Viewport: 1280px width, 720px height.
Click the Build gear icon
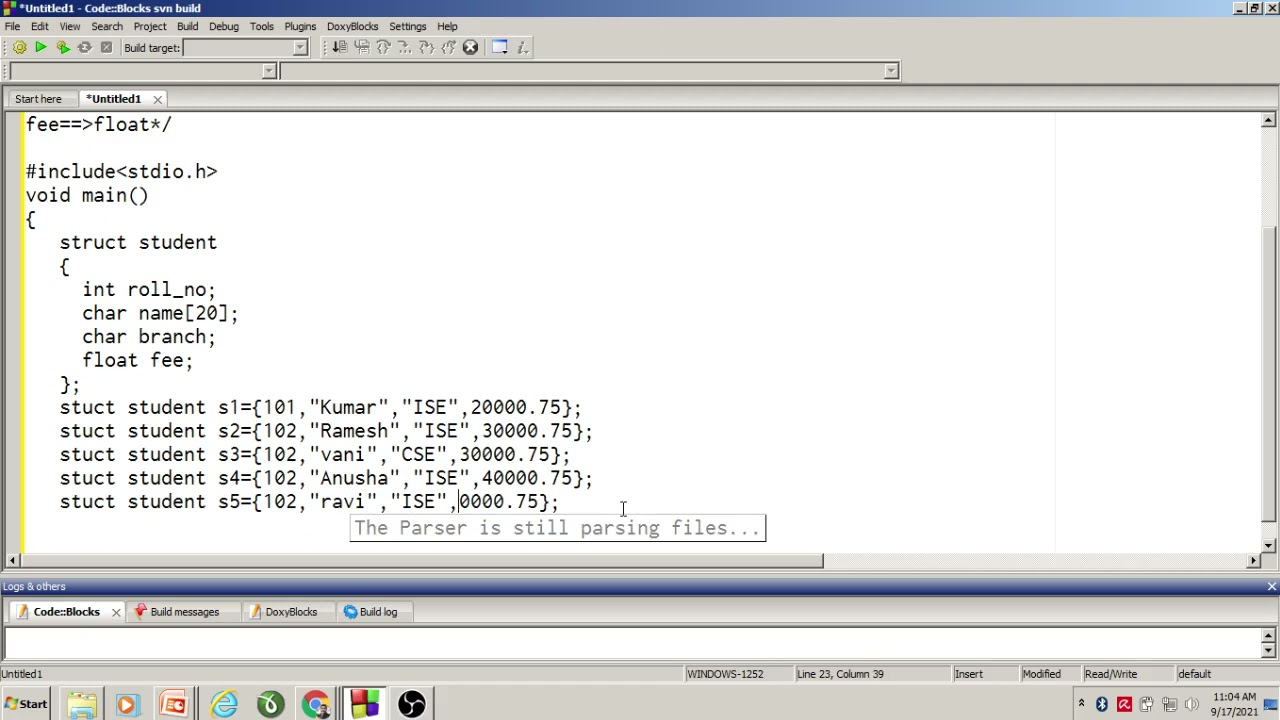coord(19,47)
